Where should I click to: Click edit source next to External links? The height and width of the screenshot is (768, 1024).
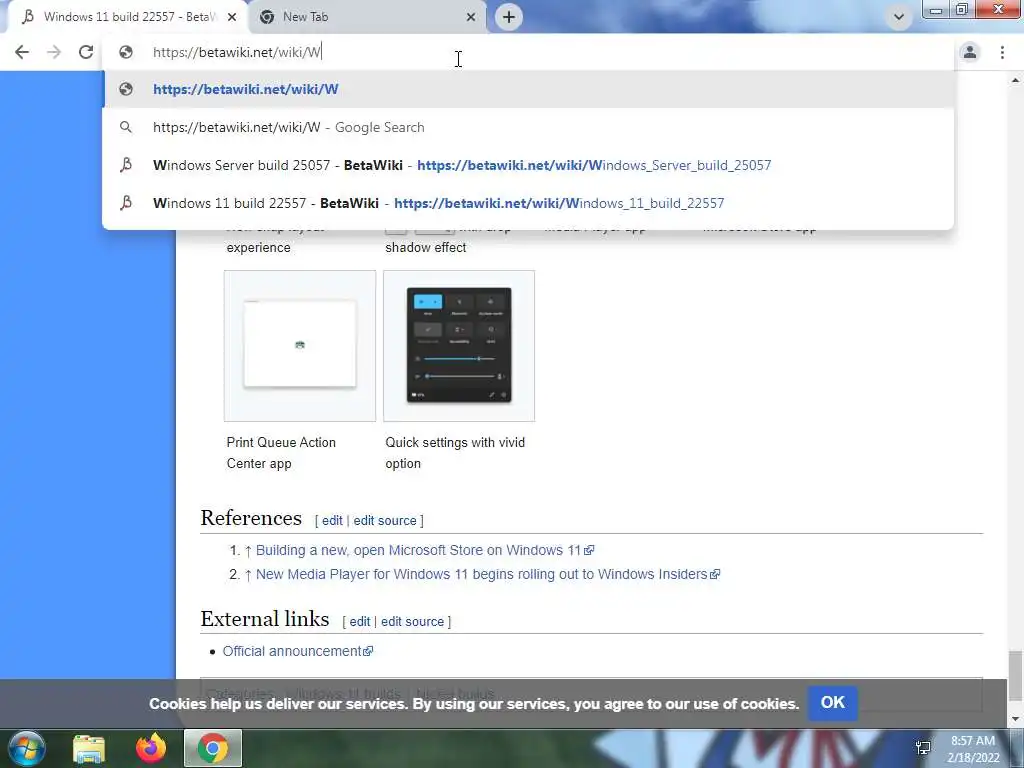tap(412, 622)
